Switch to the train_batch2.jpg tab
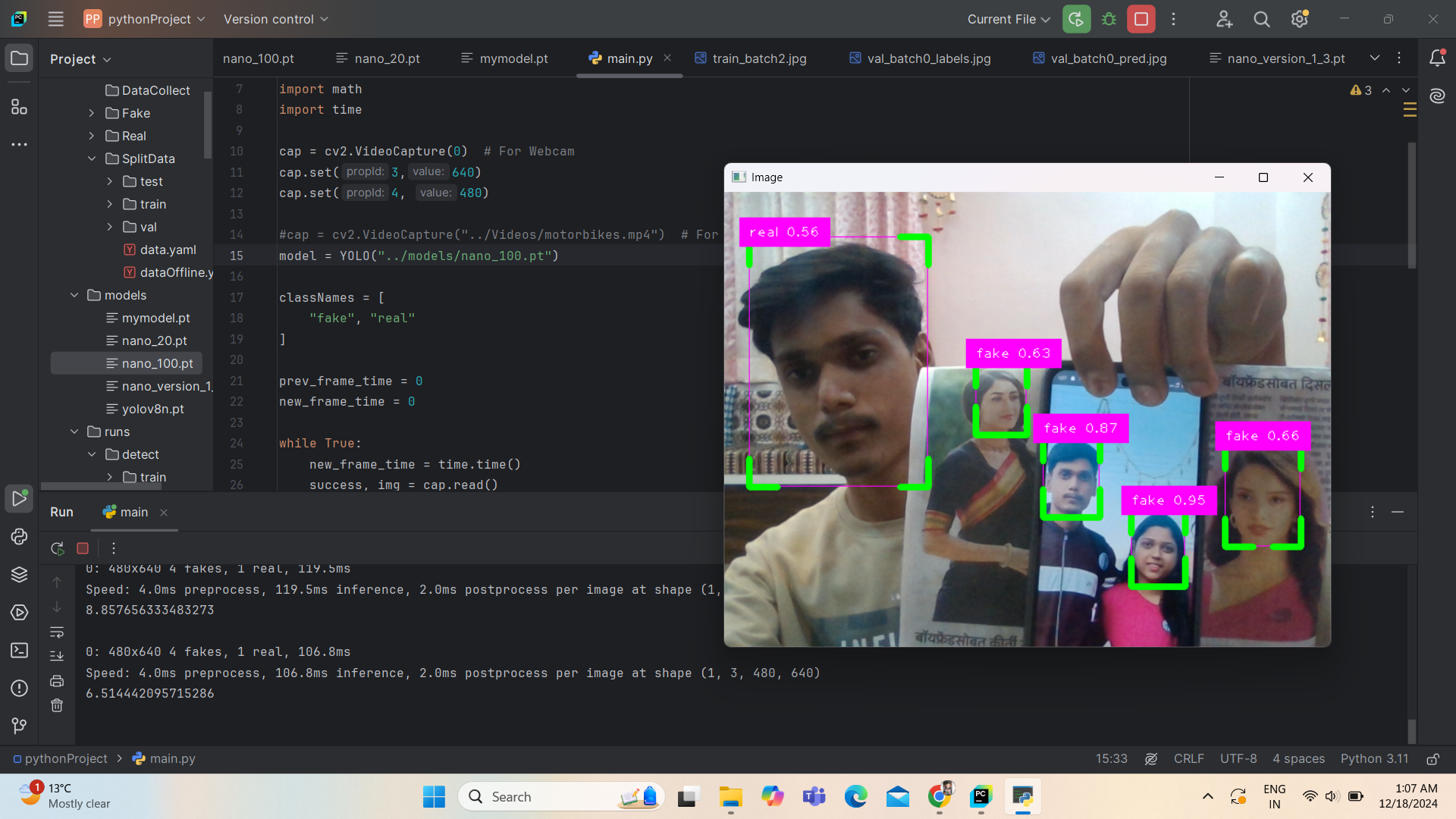1456x819 pixels. pyautogui.click(x=759, y=58)
